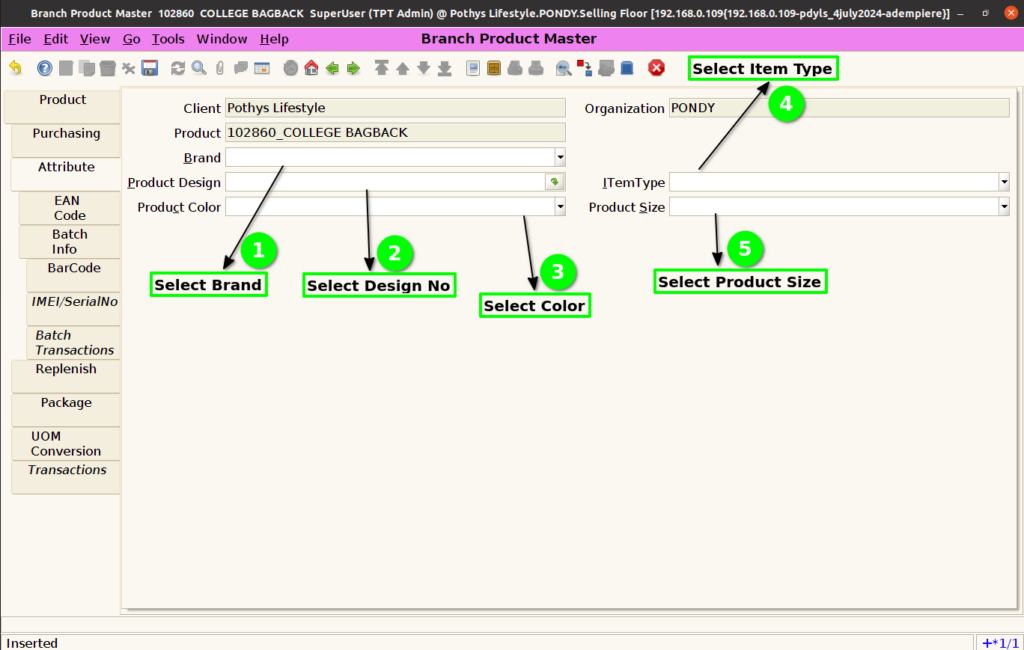Click the Product Design lookup button

coord(554,182)
